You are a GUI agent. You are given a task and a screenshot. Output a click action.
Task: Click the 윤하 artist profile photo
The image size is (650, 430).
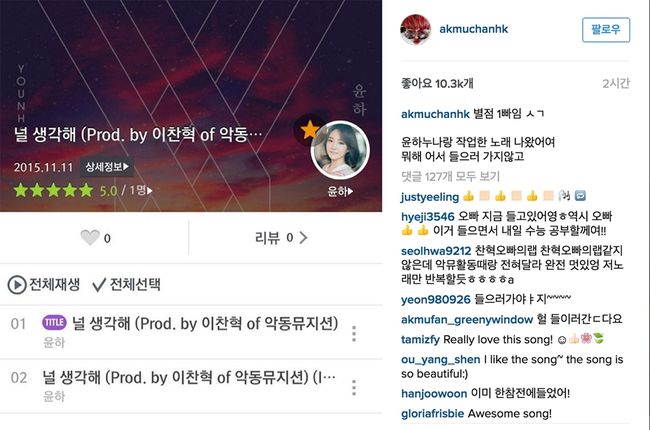point(340,150)
